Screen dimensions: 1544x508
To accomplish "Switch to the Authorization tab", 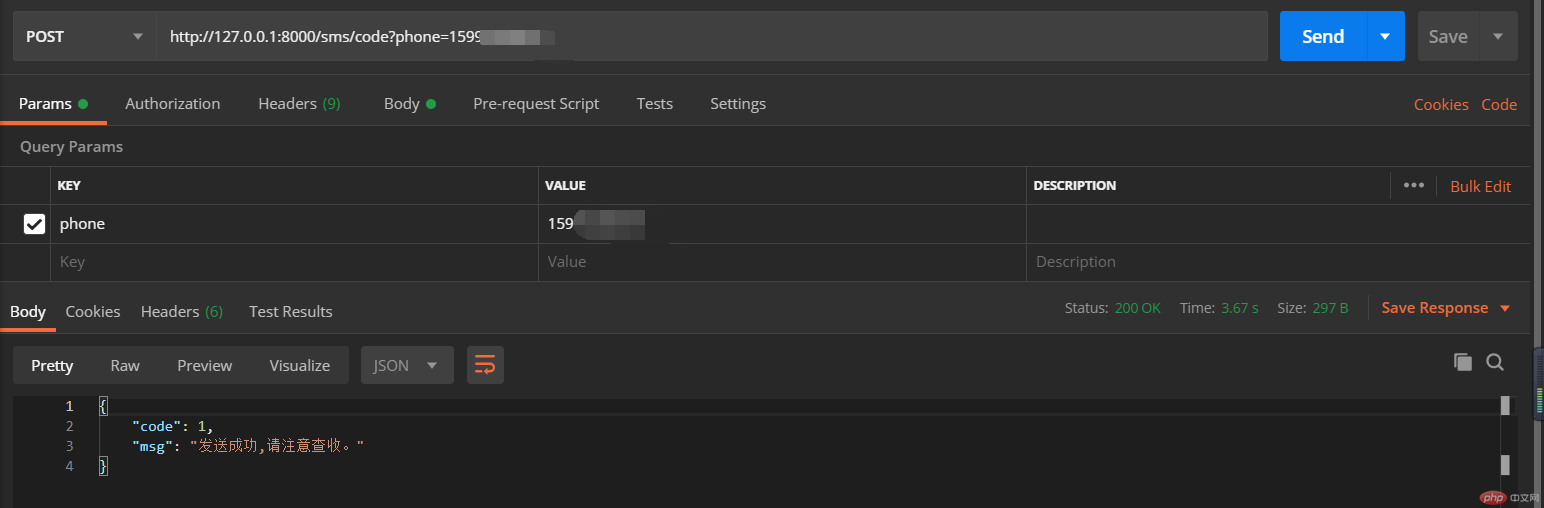I will (x=172, y=104).
